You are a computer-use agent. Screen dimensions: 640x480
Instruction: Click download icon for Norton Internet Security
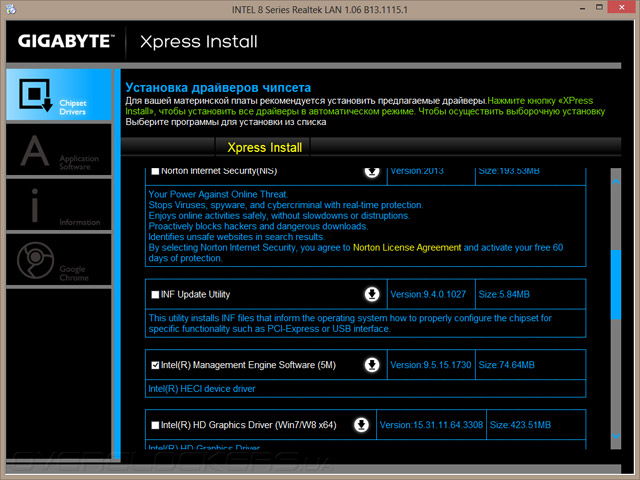pos(372,171)
